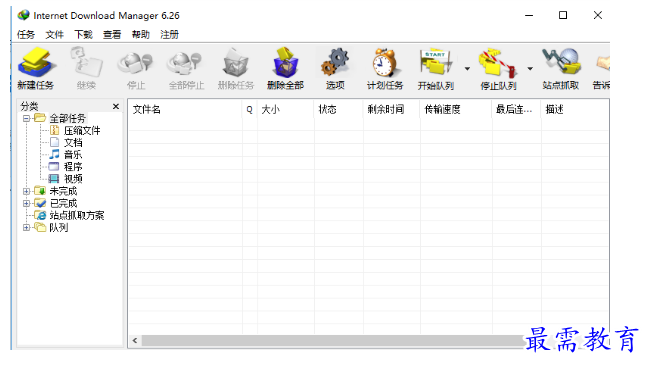Maximize the Internet Download Manager window
This screenshot has width=647, height=371.
click(563, 15)
